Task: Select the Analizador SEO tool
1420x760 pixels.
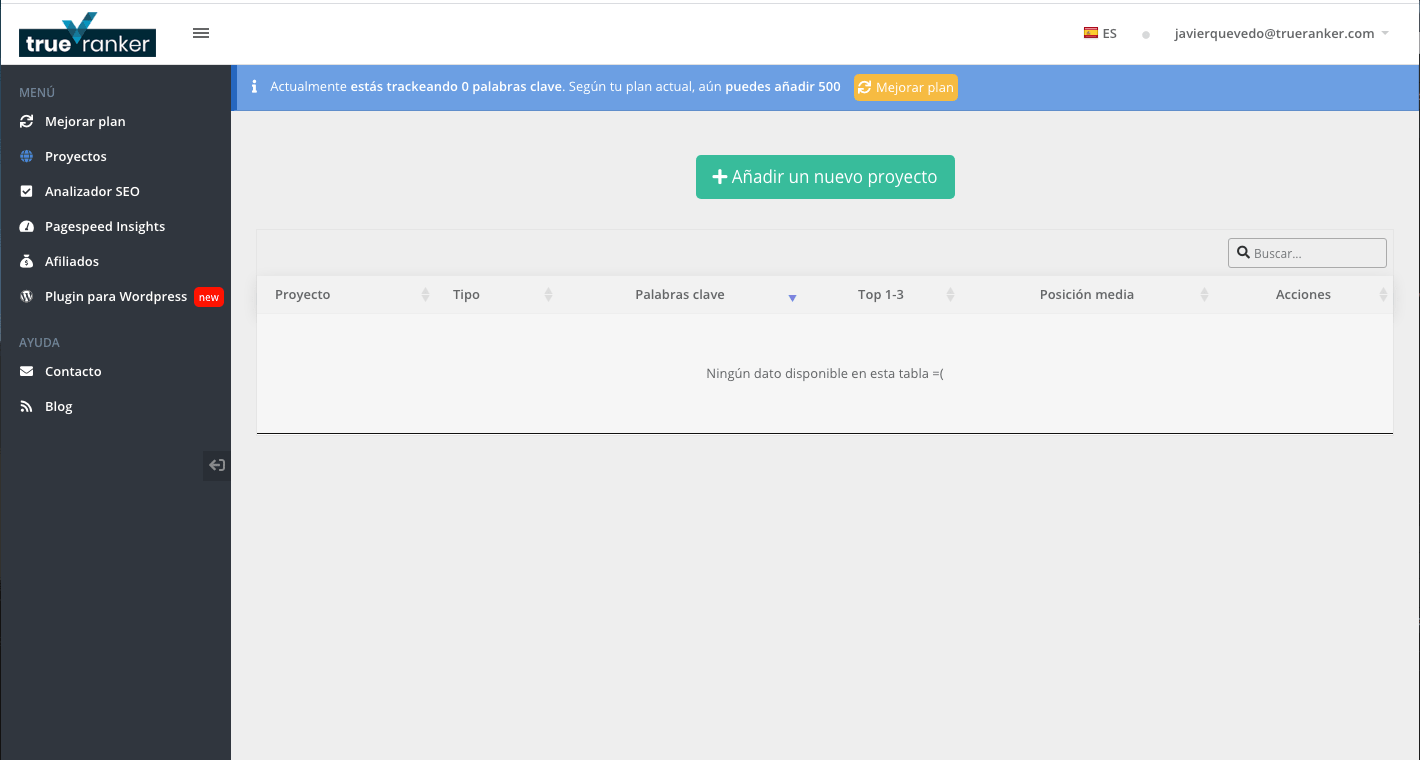Action: [89, 191]
